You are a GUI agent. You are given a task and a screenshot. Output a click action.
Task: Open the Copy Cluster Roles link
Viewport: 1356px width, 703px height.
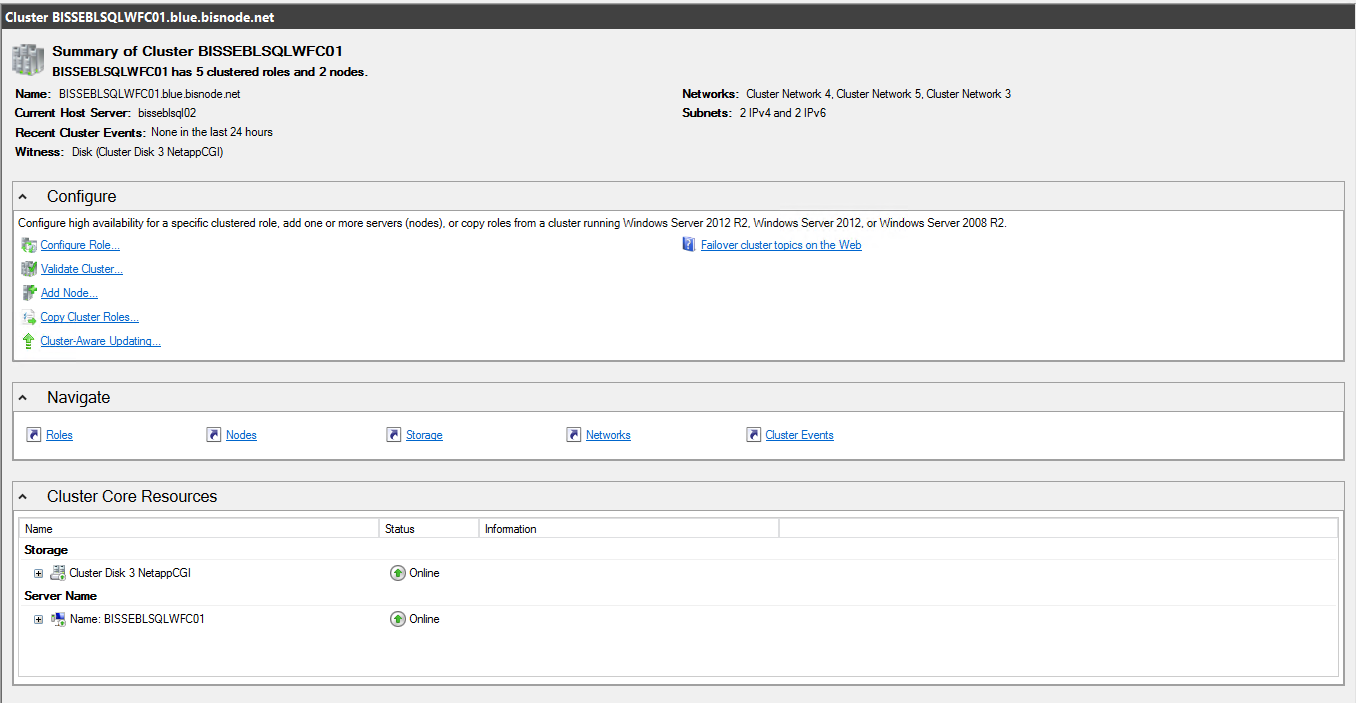[90, 317]
